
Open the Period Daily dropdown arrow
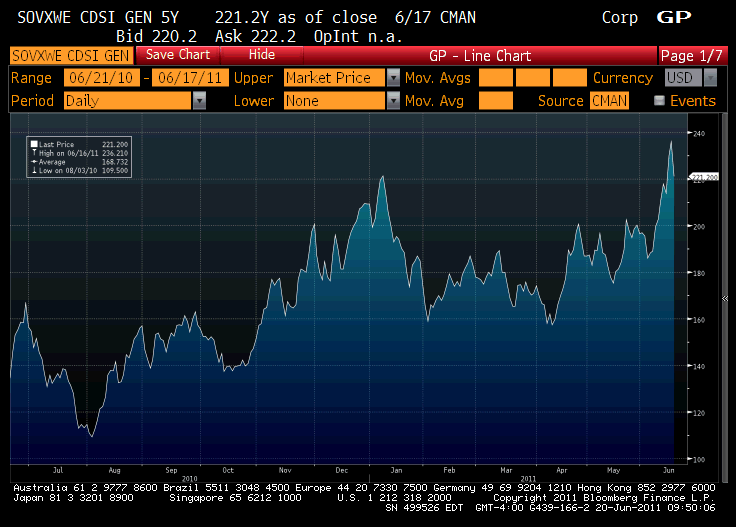[x=199, y=100]
